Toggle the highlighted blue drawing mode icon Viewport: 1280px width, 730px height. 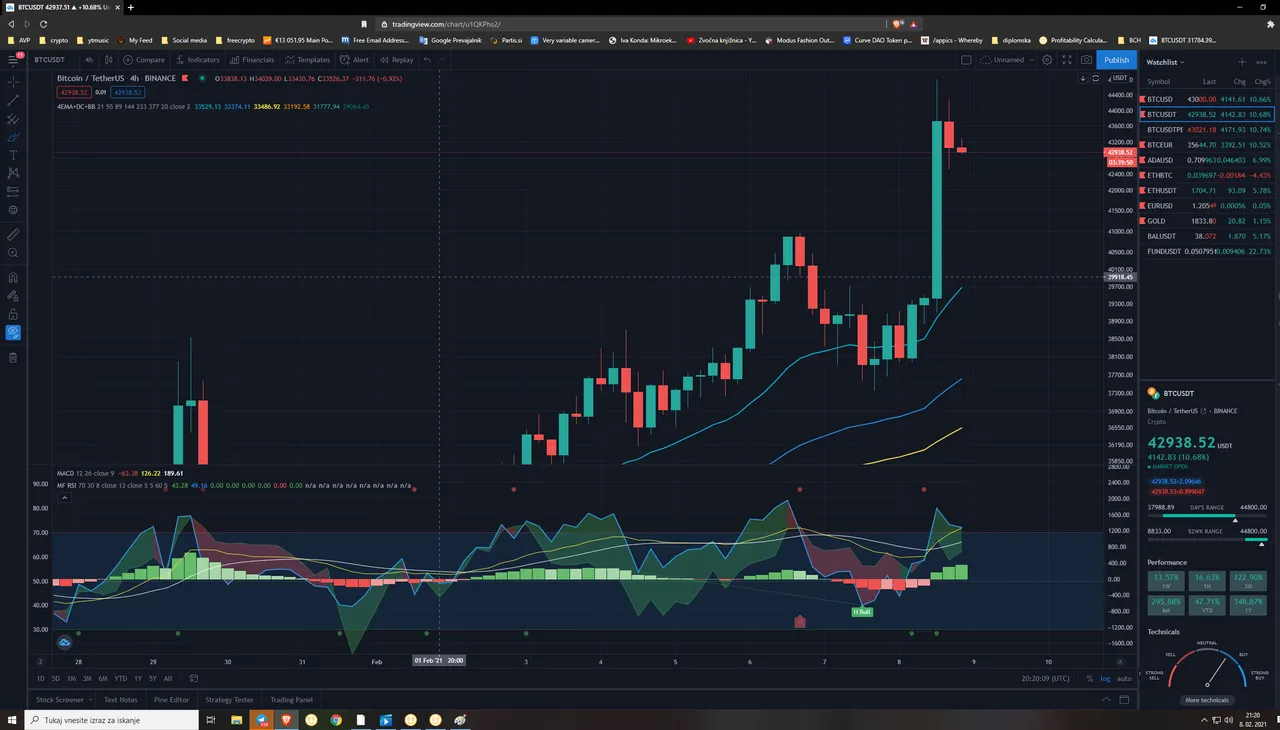tap(13, 332)
